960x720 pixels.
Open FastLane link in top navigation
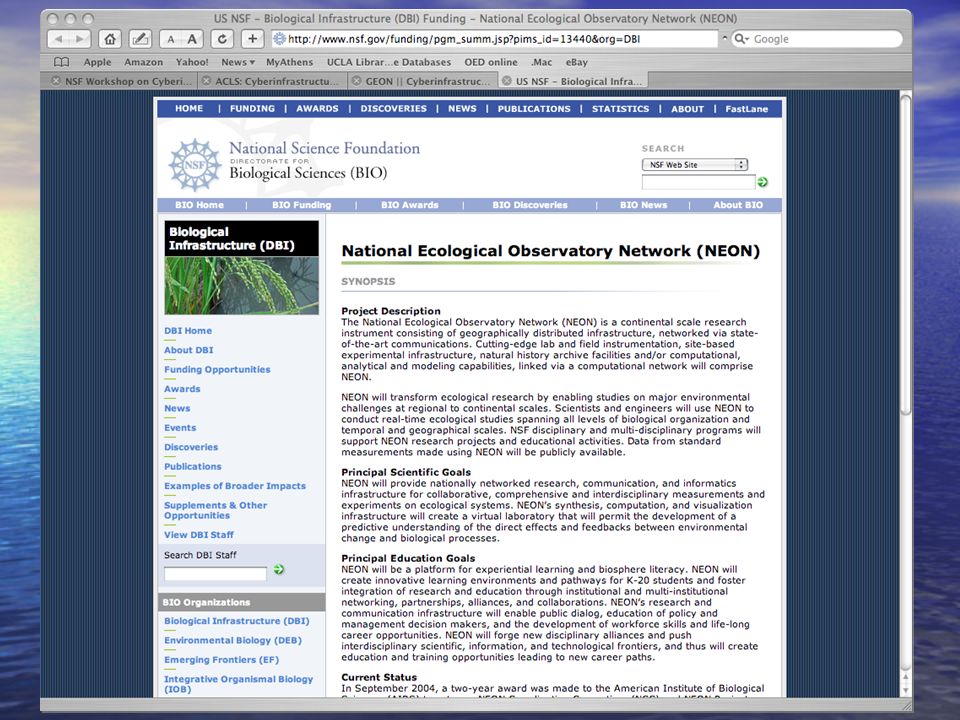[746, 108]
